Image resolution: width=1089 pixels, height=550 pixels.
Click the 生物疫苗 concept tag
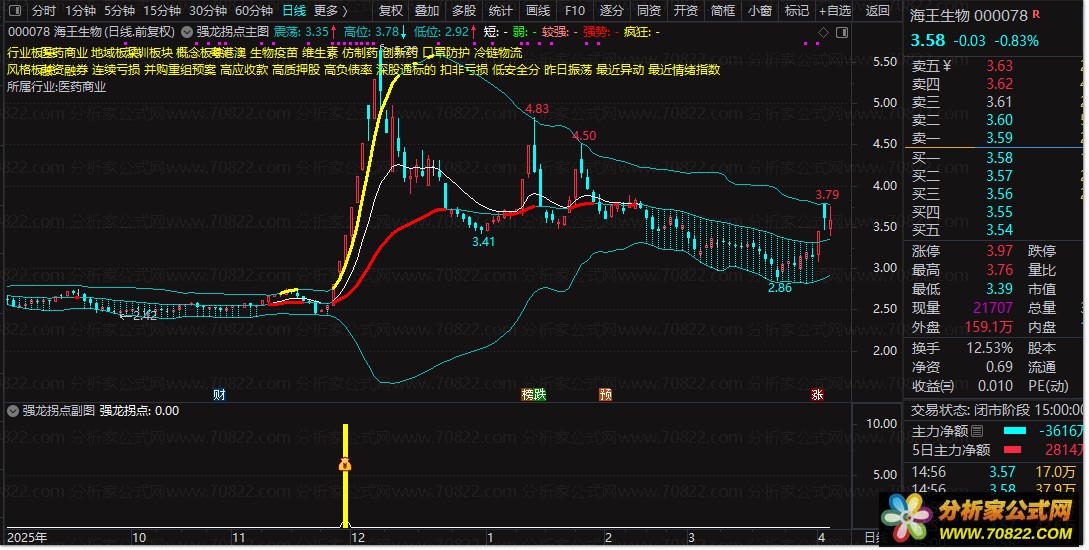[274, 53]
